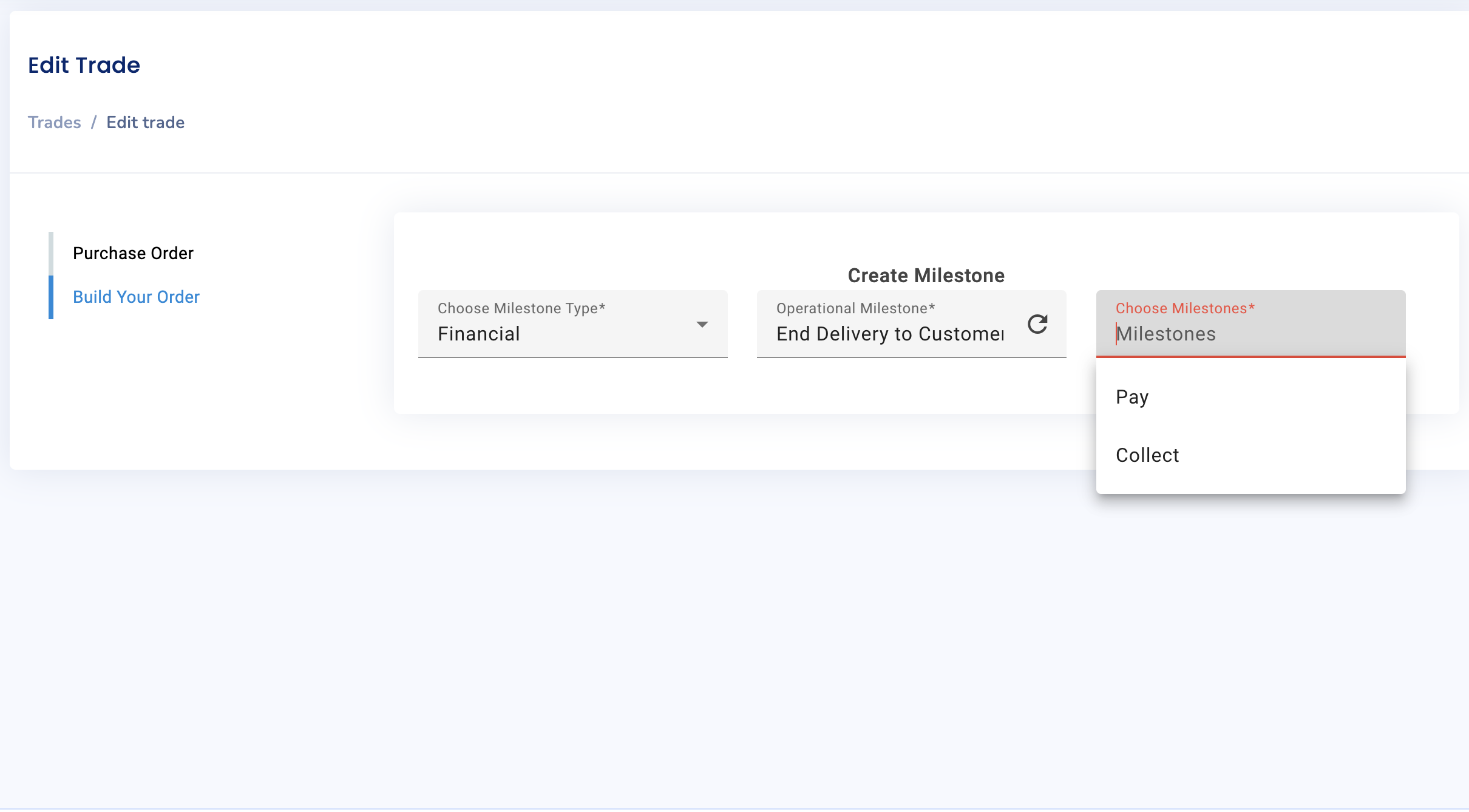Click the blue bar beside Build Your Order
The height and width of the screenshot is (812, 1469).
[51, 297]
